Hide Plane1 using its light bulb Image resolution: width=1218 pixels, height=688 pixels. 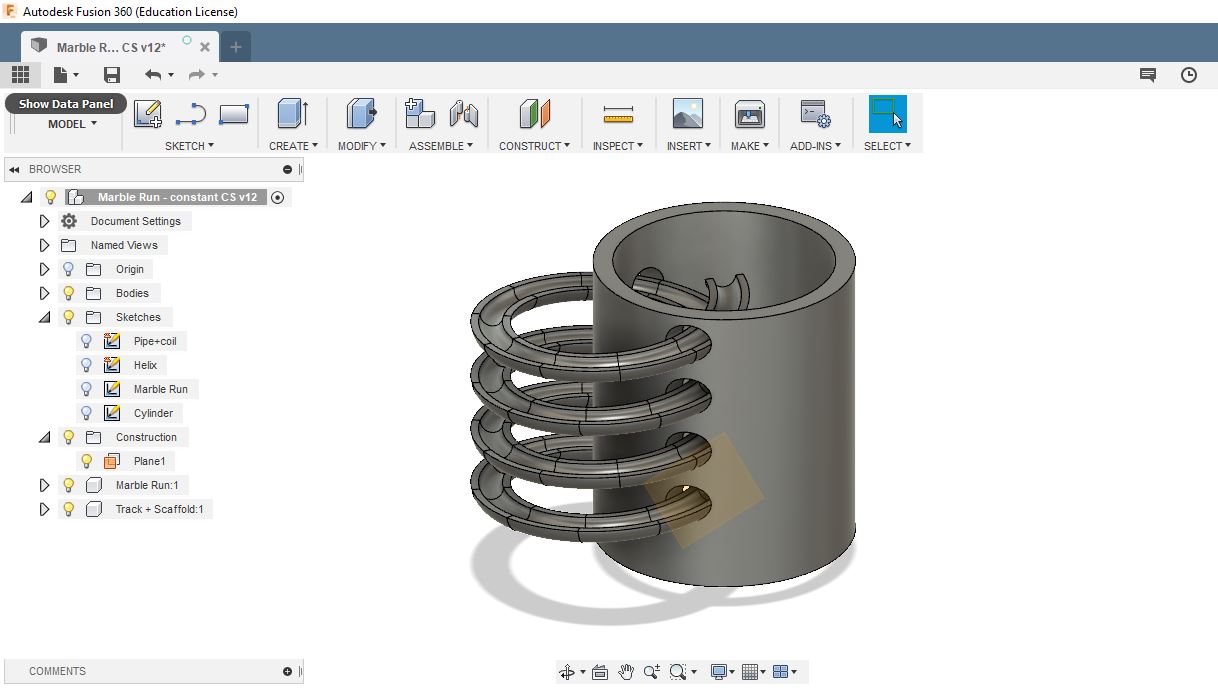coord(86,461)
